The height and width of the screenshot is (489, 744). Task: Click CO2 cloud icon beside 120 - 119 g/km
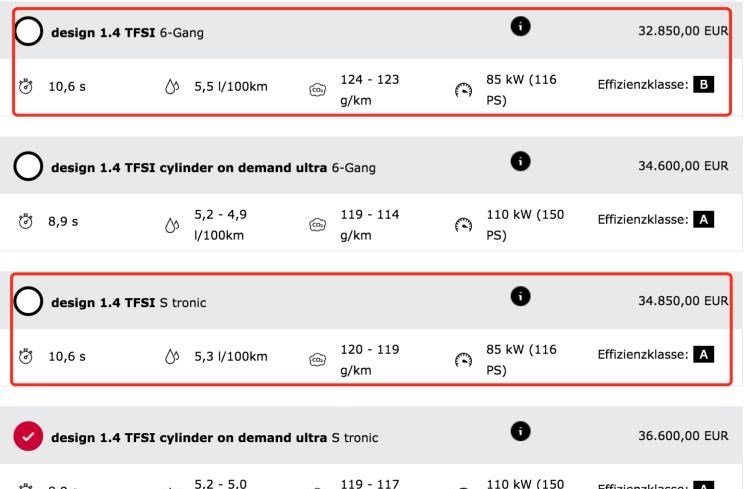[x=317, y=360]
